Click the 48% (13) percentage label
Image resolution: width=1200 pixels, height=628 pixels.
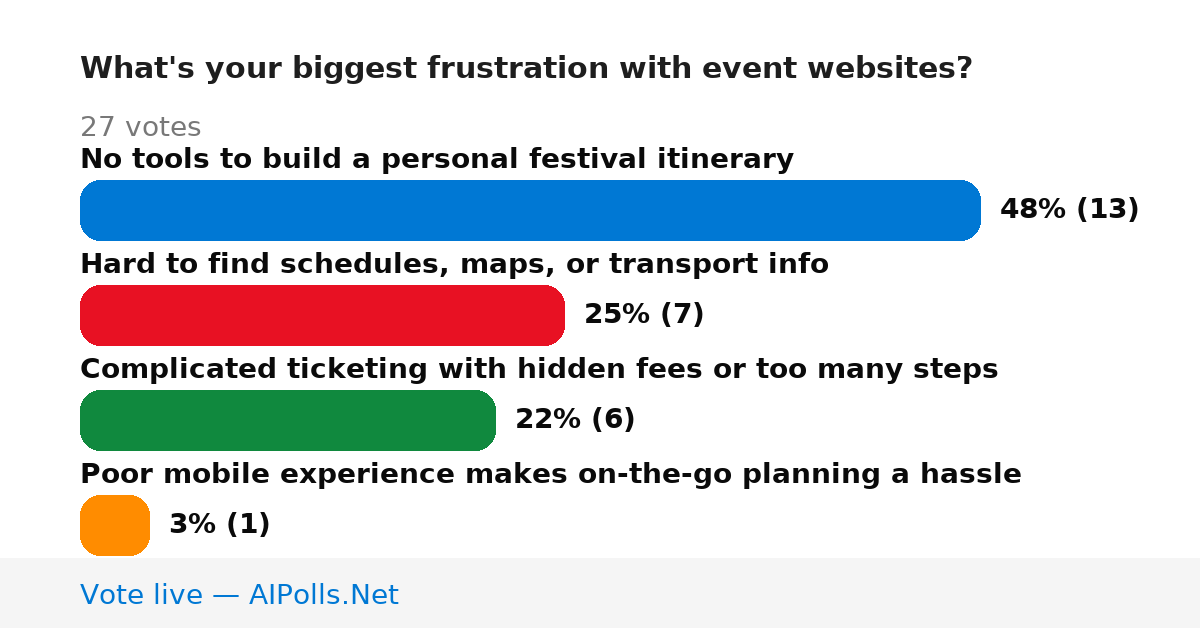[x=1069, y=209]
